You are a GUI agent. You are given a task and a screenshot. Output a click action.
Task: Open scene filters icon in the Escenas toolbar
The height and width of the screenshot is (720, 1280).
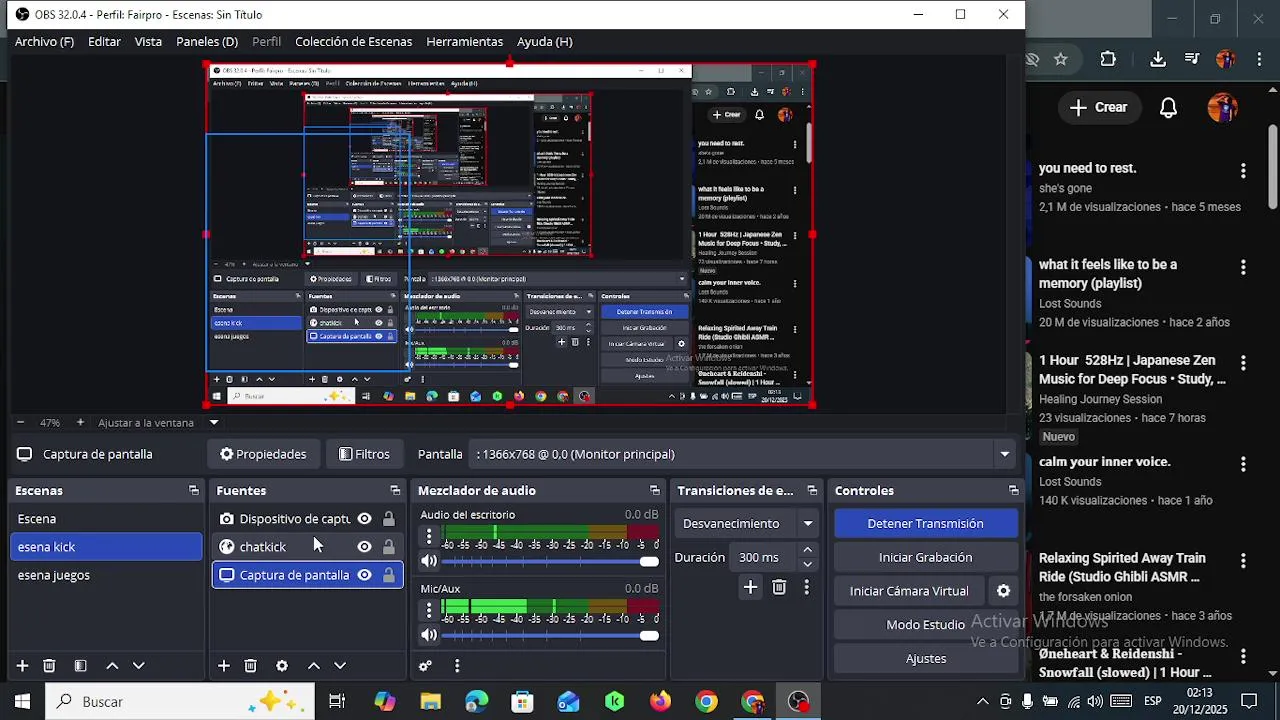coord(80,666)
